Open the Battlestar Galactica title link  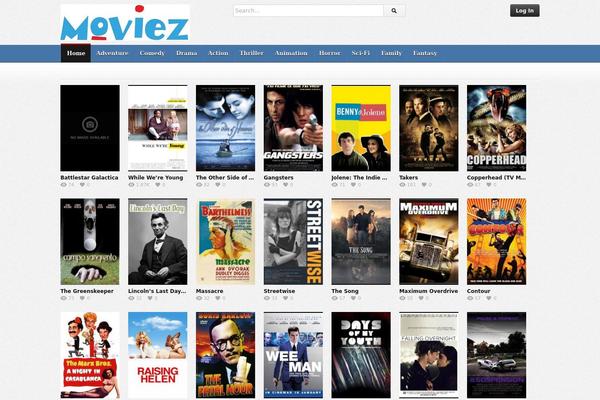coord(89,178)
